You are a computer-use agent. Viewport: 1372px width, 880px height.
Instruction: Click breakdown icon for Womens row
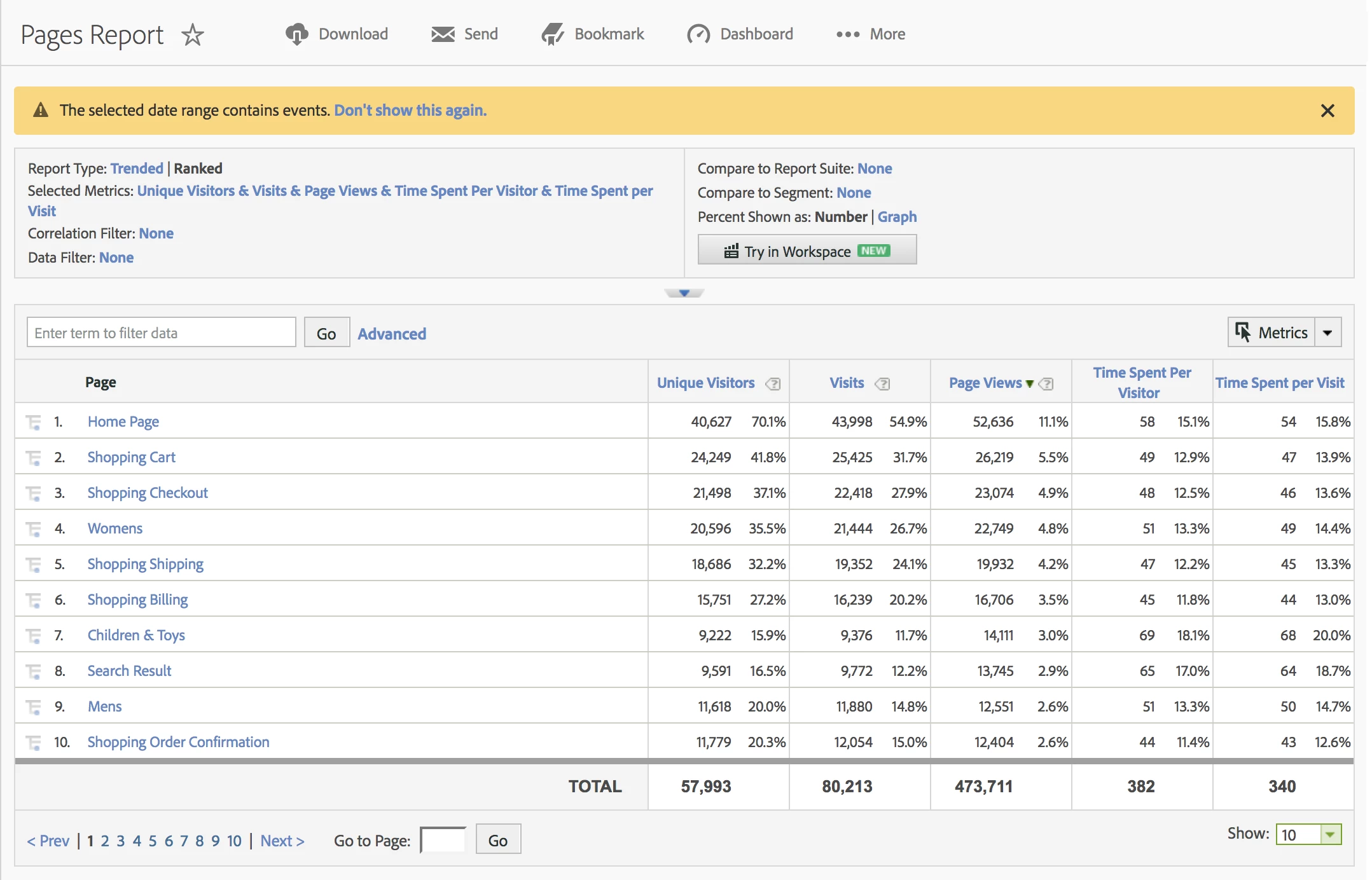pyautogui.click(x=33, y=529)
